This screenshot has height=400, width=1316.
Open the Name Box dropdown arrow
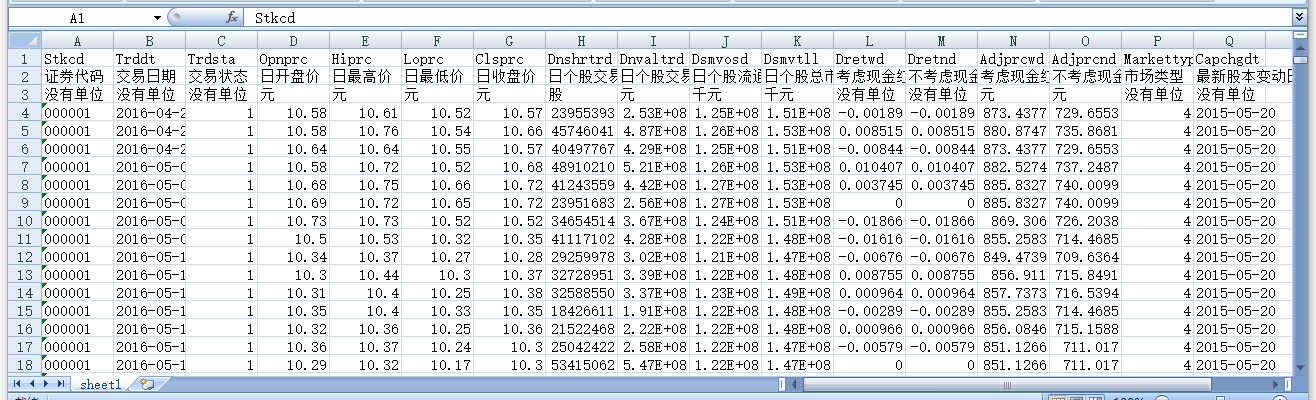pos(157,18)
